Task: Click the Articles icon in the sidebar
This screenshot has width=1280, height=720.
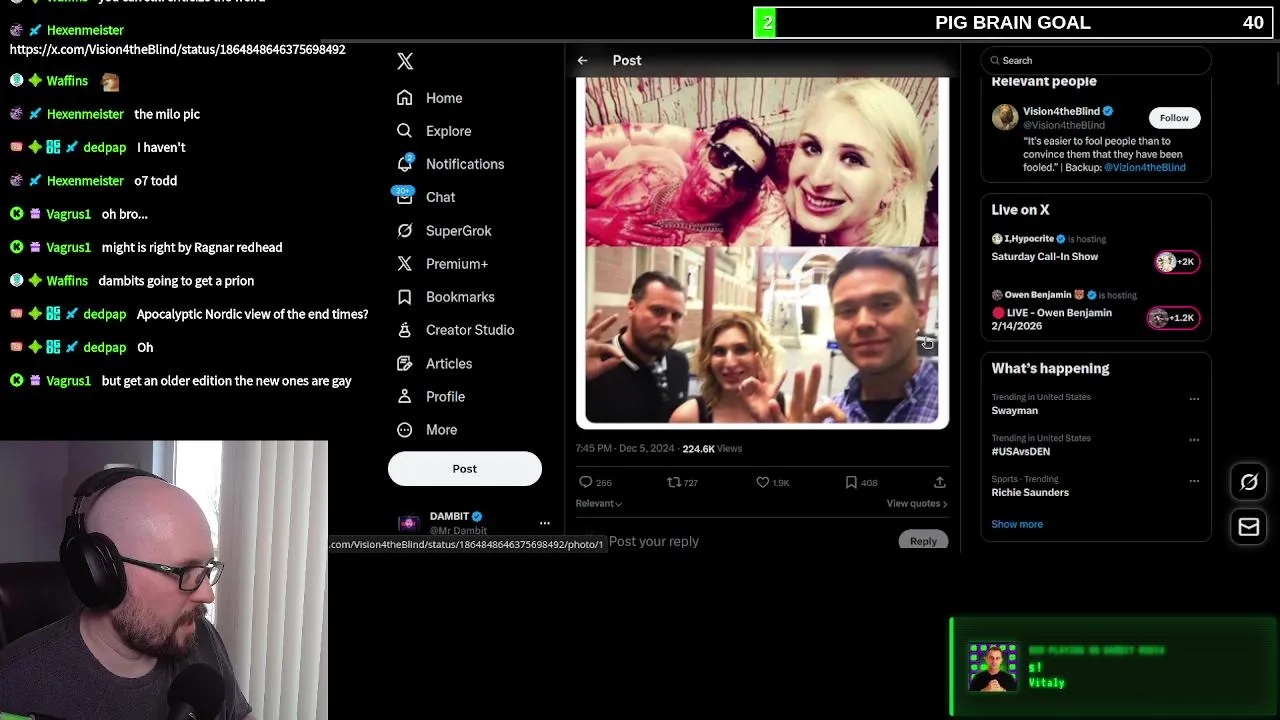Action: pyautogui.click(x=404, y=364)
